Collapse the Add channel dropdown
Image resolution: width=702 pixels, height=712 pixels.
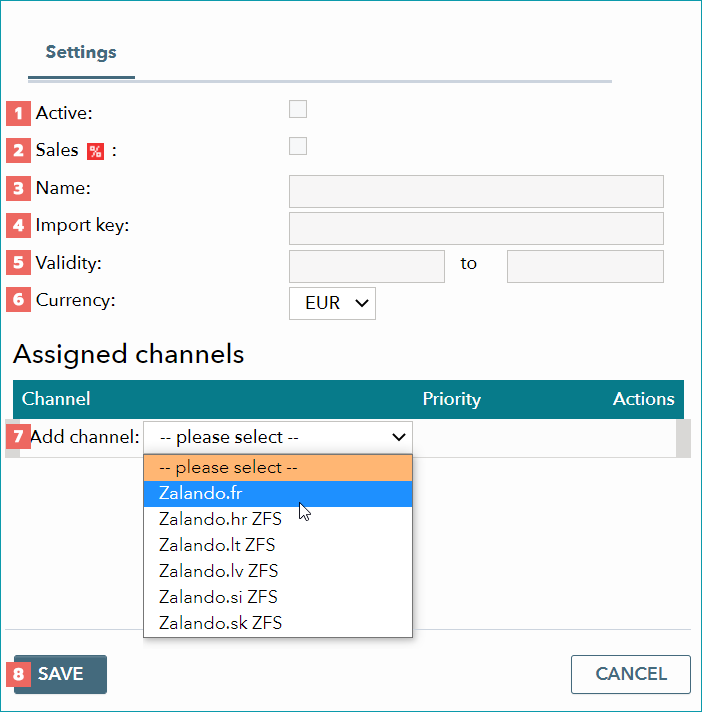pos(278,437)
